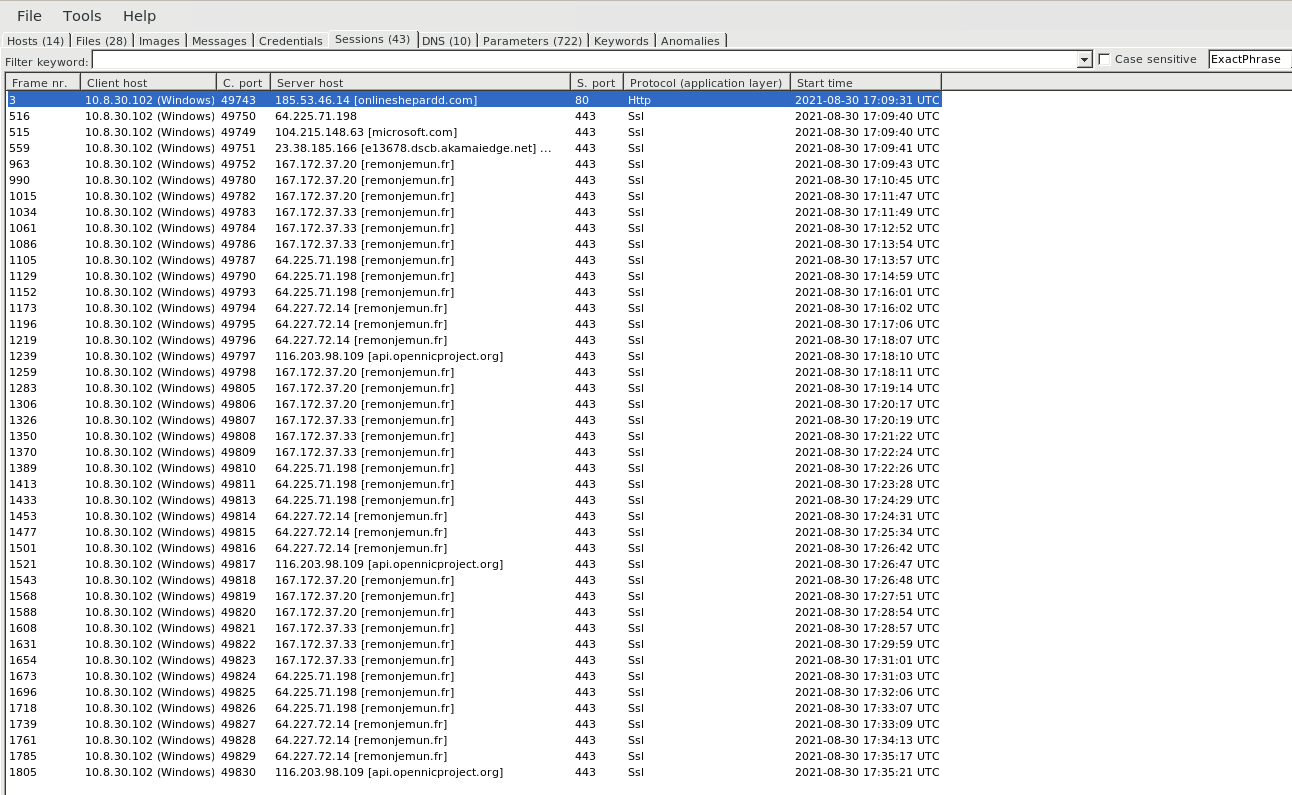Viewport: 1292px width, 795px height.
Task: Select frame 1326 session row
Action: [473, 420]
